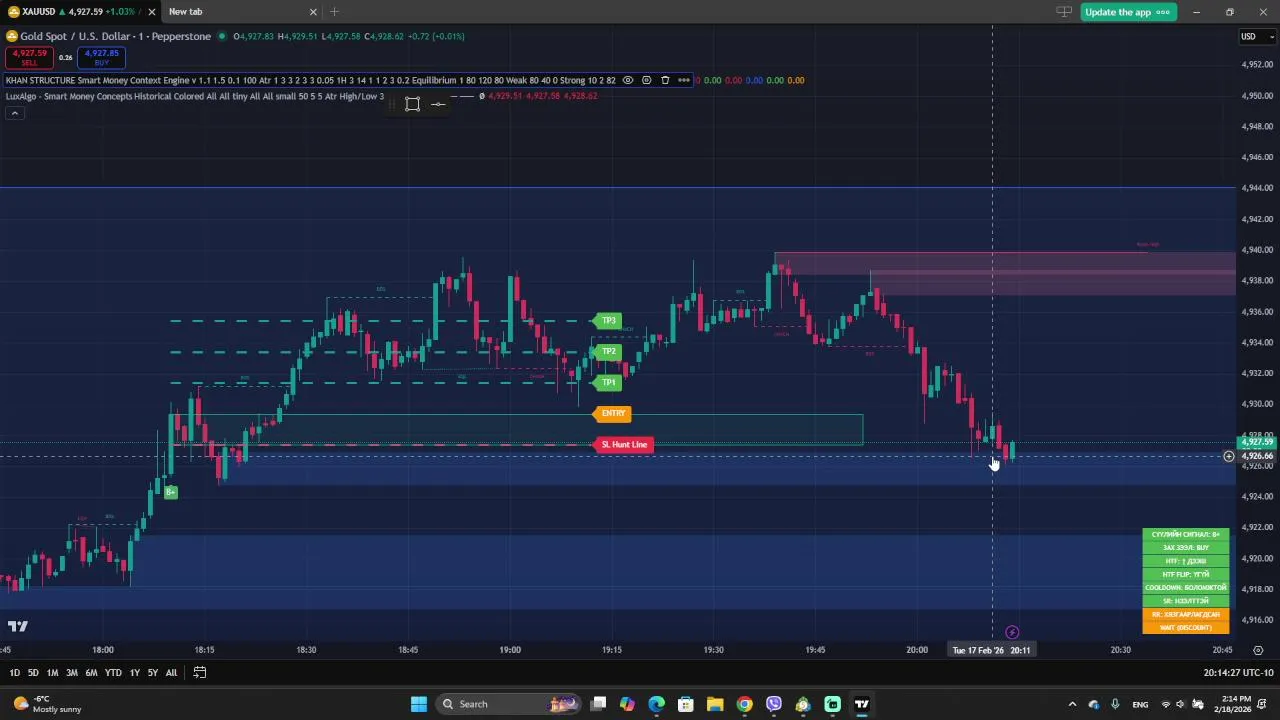Switch to the New tab
1280x720 pixels.
[x=185, y=12]
